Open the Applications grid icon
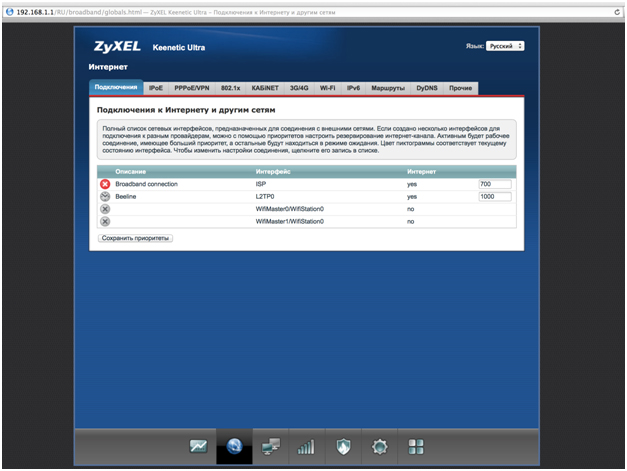Viewport: 627px width, 471px height. click(416, 447)
